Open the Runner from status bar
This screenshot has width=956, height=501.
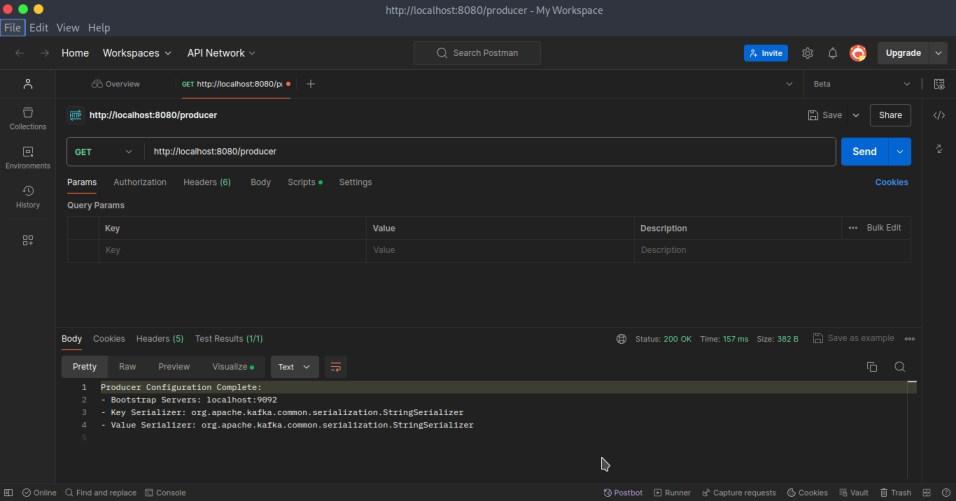tap(672, 492)
